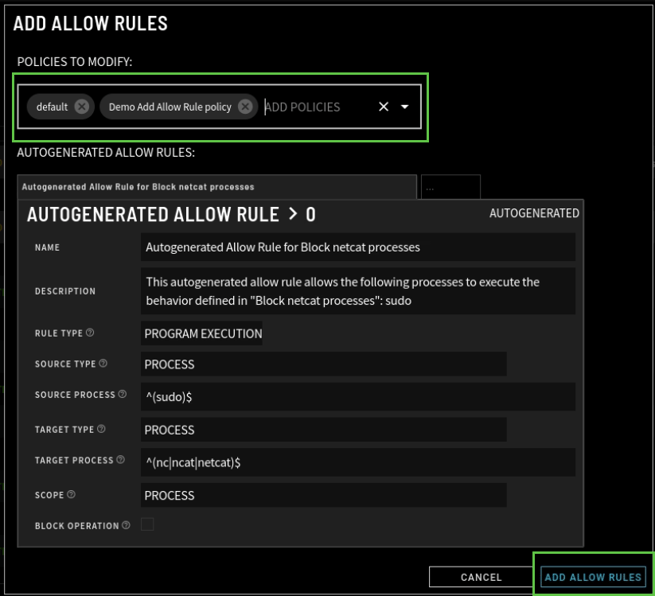Open the Scope PROCESS selector
This screenshot has height=596, width=655.
[x=324, y=495]
